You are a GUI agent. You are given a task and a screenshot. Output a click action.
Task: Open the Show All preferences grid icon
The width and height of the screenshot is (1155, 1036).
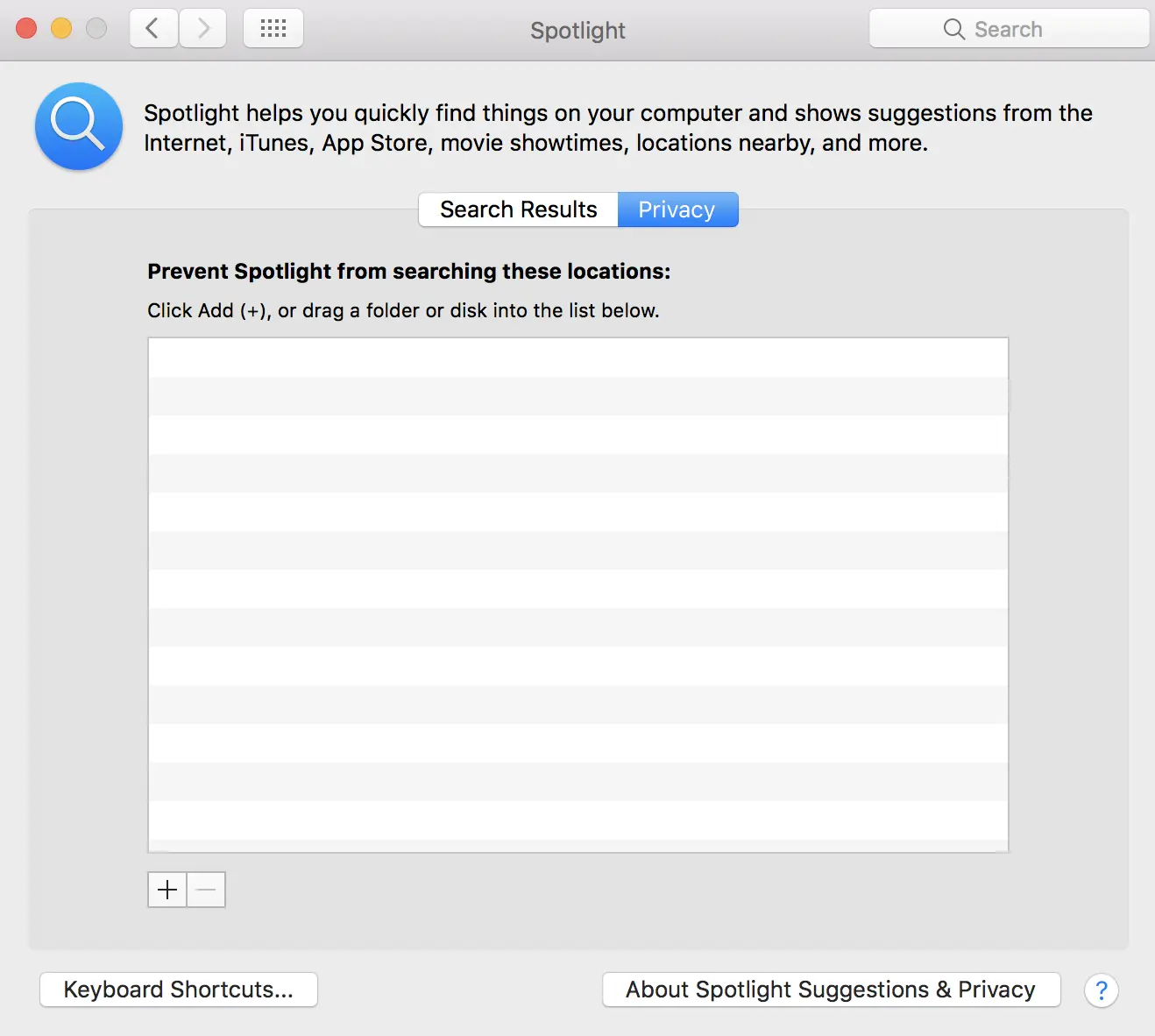(273, 28)
